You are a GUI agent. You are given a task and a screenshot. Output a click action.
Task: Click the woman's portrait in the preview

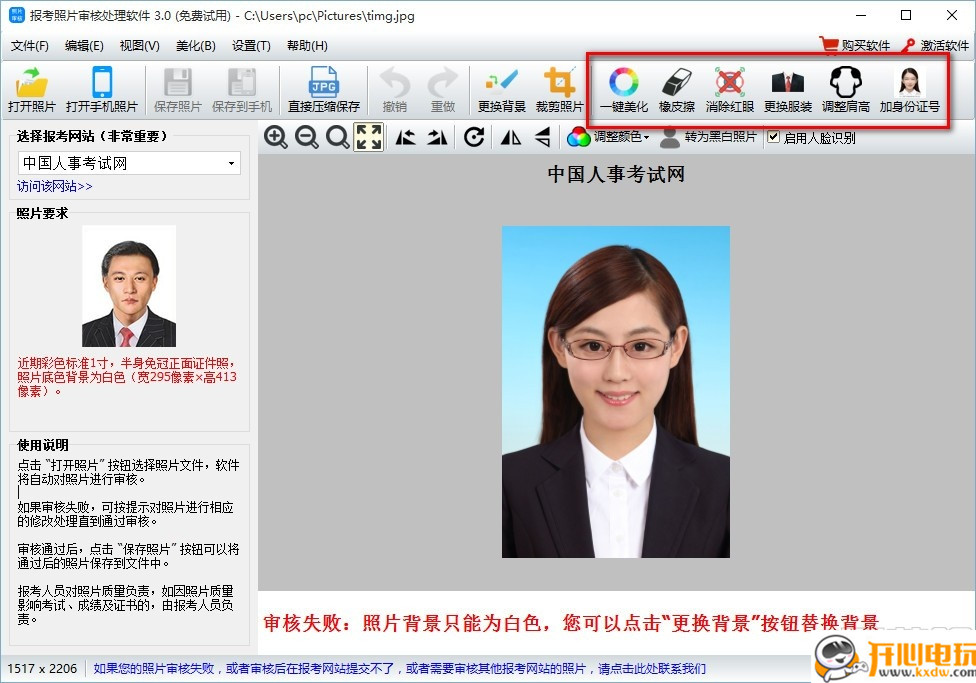[616, 392]
